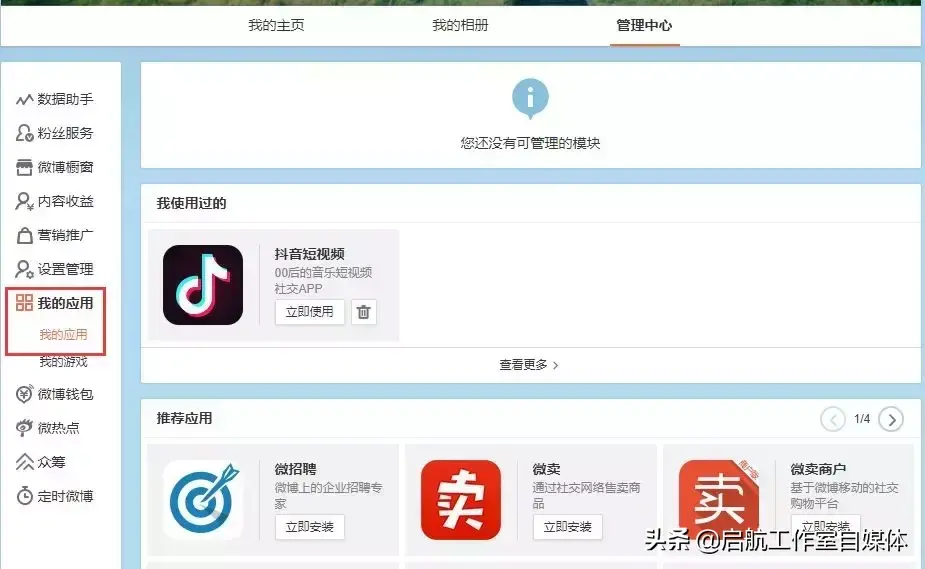The width and height of the screenshot is (925, 569).
Task: Click the 众筹 double-chevron icon
Action: 24,462
